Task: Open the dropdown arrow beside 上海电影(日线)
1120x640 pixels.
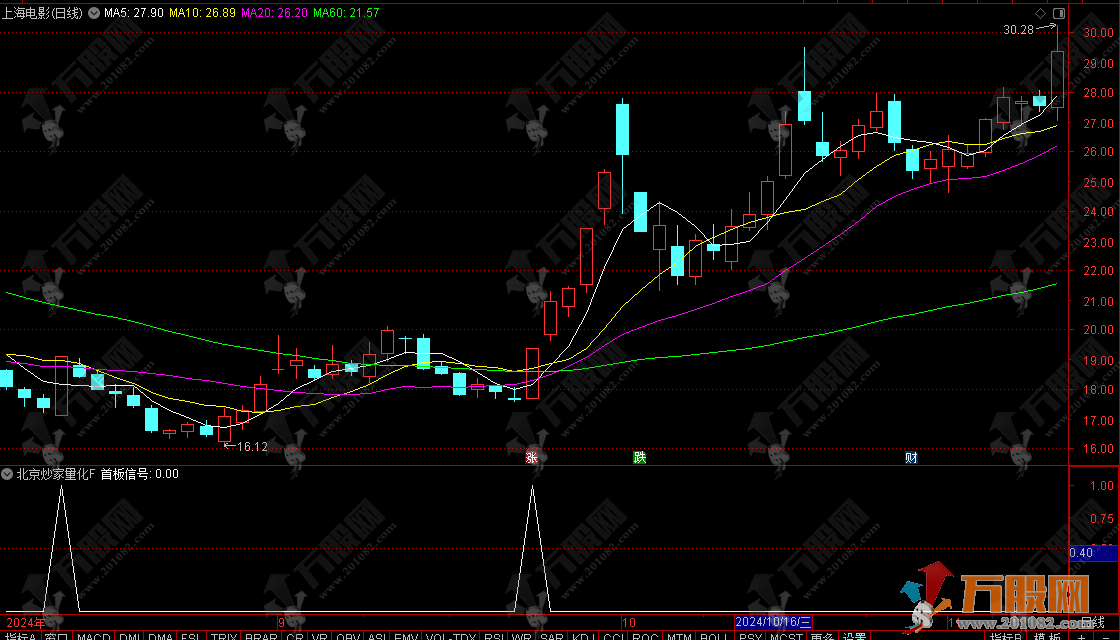Action: 94,13
